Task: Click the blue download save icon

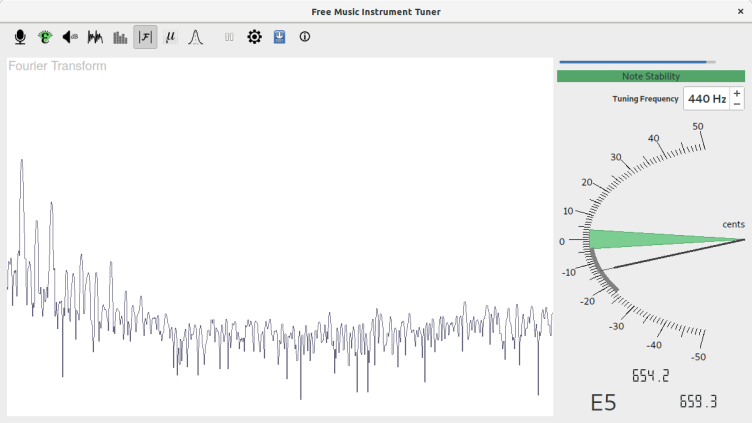Action: tap(279, 37)
